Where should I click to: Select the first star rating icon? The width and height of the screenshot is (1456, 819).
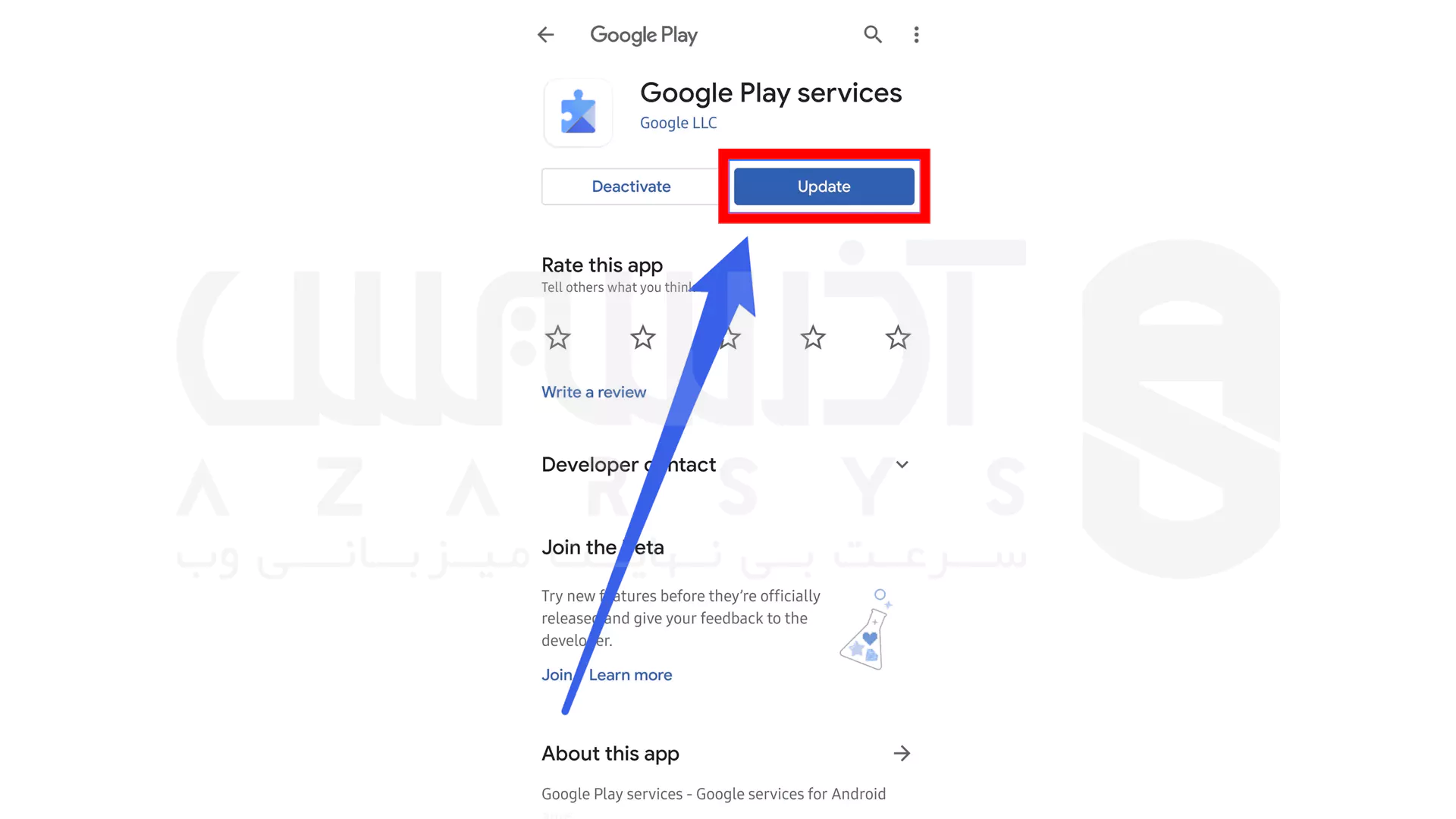[558, 336]
